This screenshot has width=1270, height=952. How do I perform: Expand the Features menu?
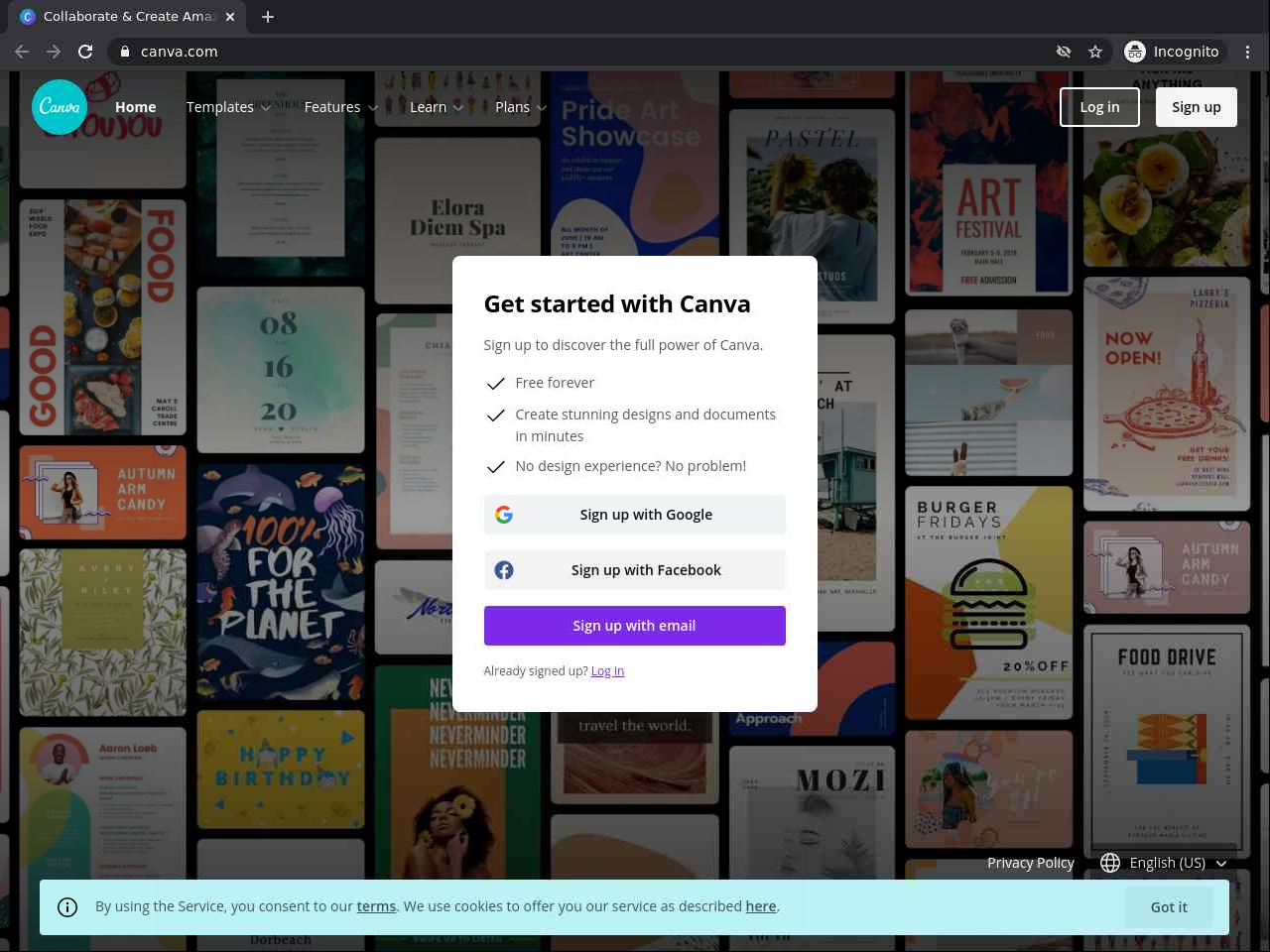[340, 107]
